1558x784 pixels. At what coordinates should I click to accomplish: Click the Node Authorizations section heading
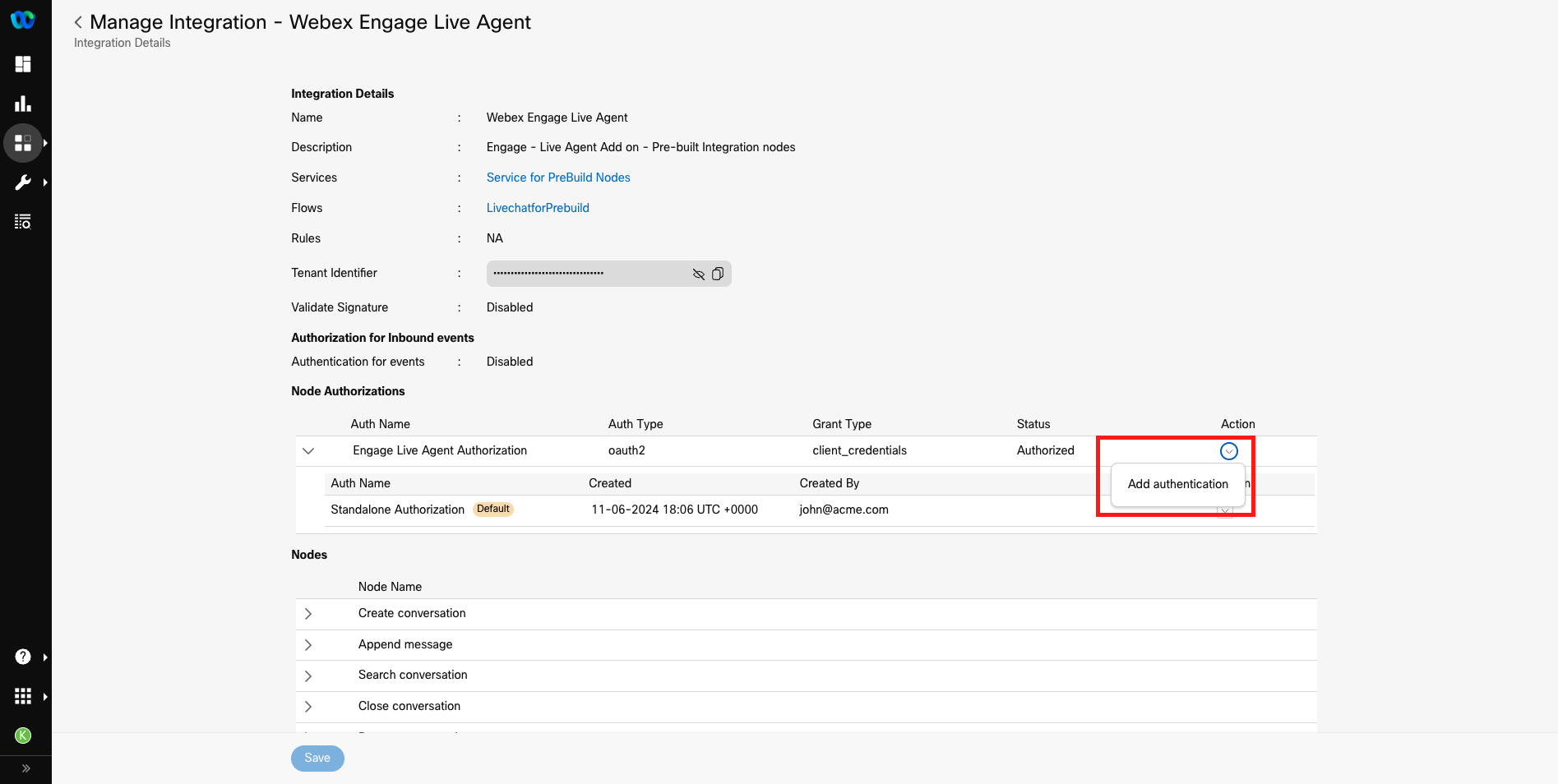tap(348, 391)
